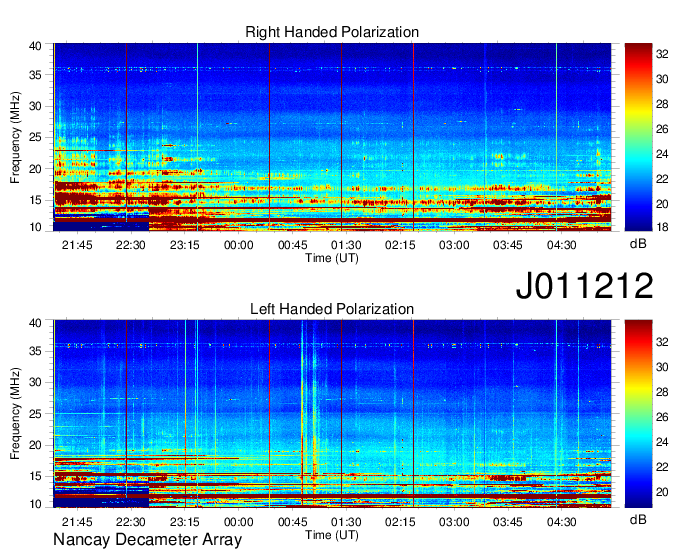Click the Time (UT) label under the bottom plot
The height and width of the screenshot is (552, 680).
click(332, 535)
